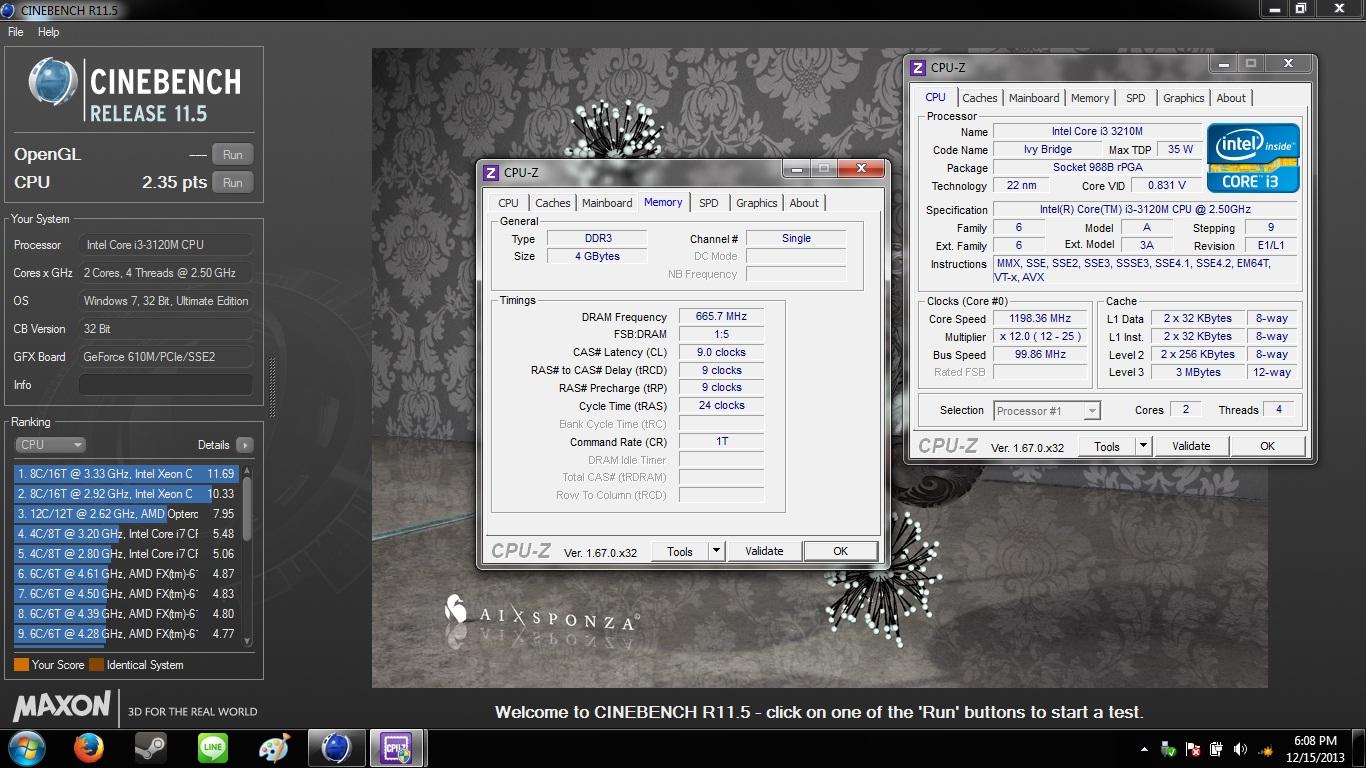1366x768 pixels.
Task: Switch to SPD tab in Memory window
Action: (709, 203)
